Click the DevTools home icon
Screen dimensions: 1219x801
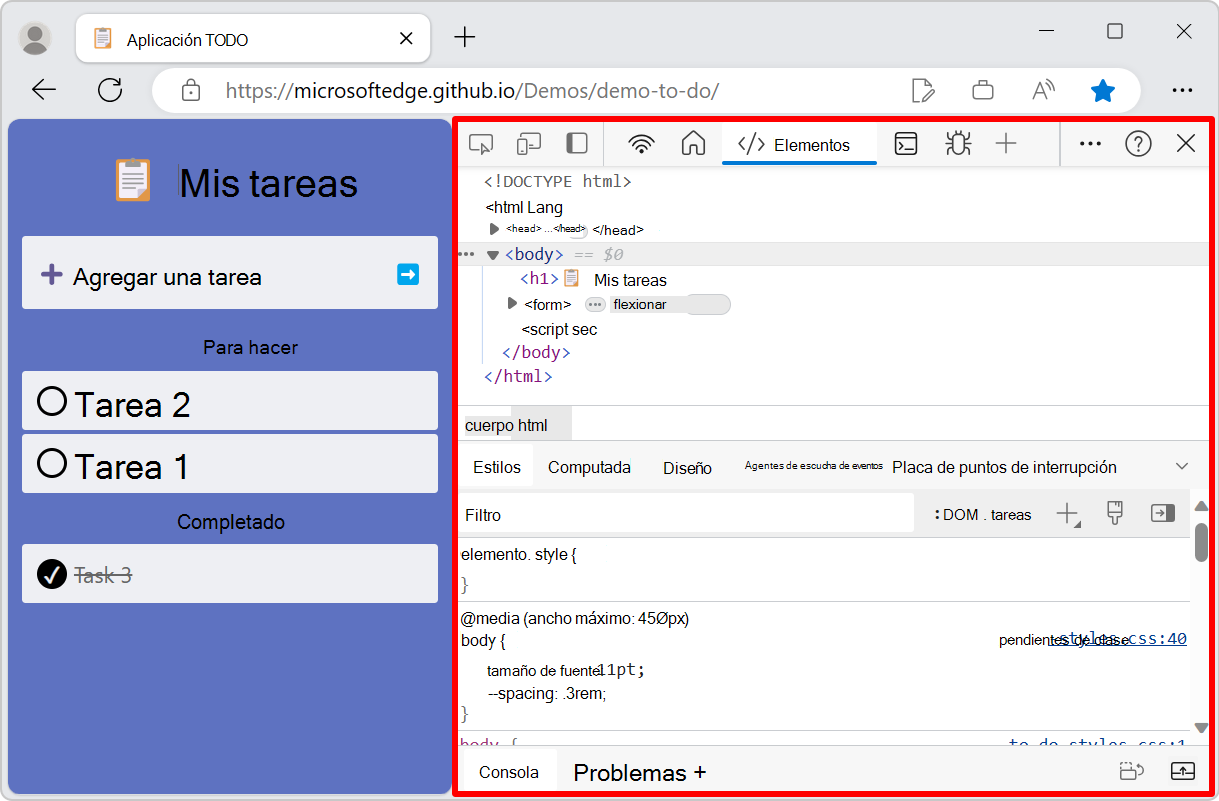[x=693, y=143]
